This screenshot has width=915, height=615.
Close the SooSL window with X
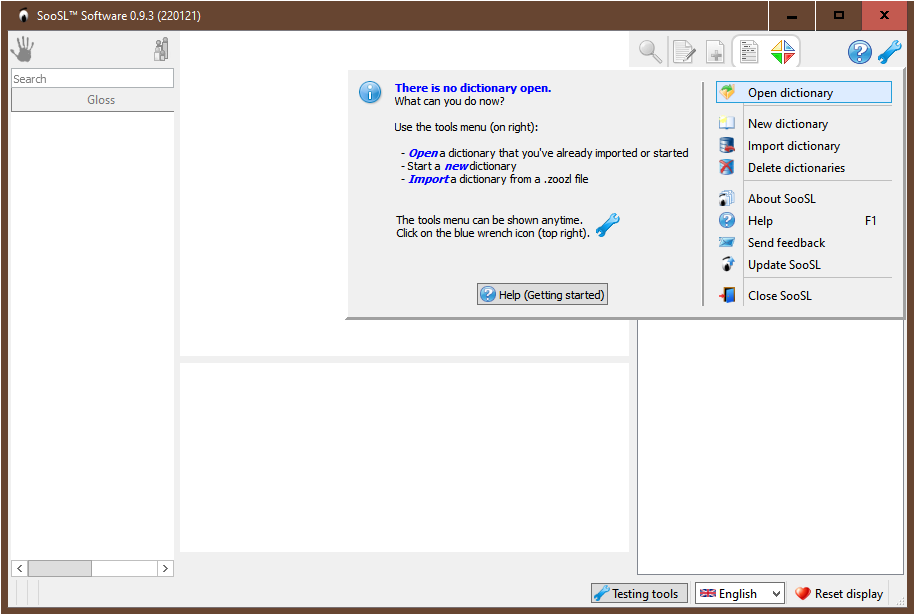click(x=885, y=16)
